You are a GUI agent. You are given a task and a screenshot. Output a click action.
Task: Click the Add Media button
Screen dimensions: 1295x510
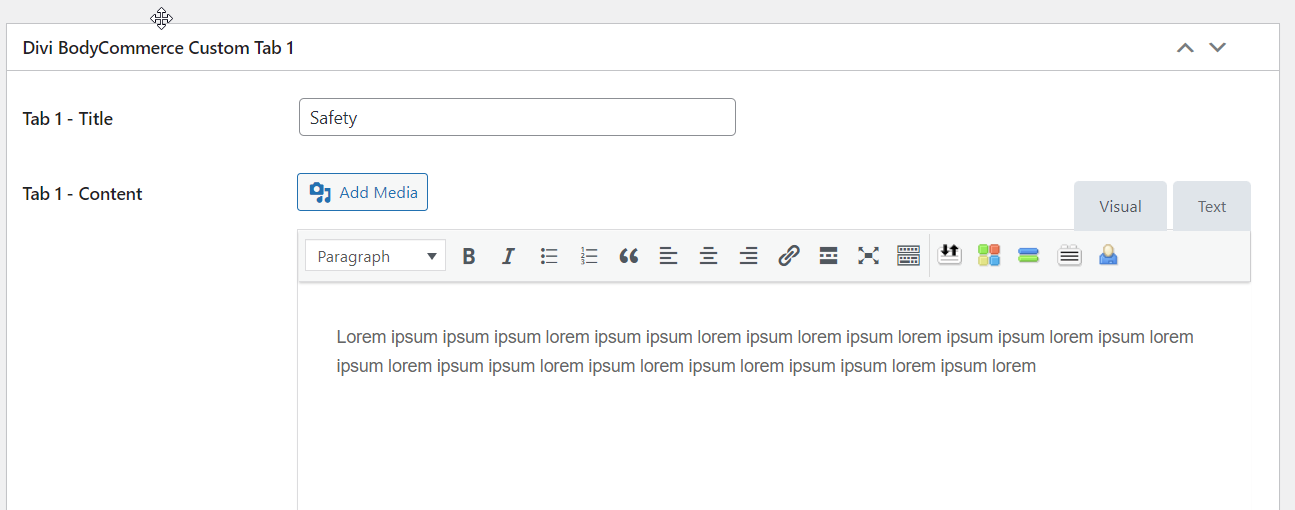click(363, 192)
